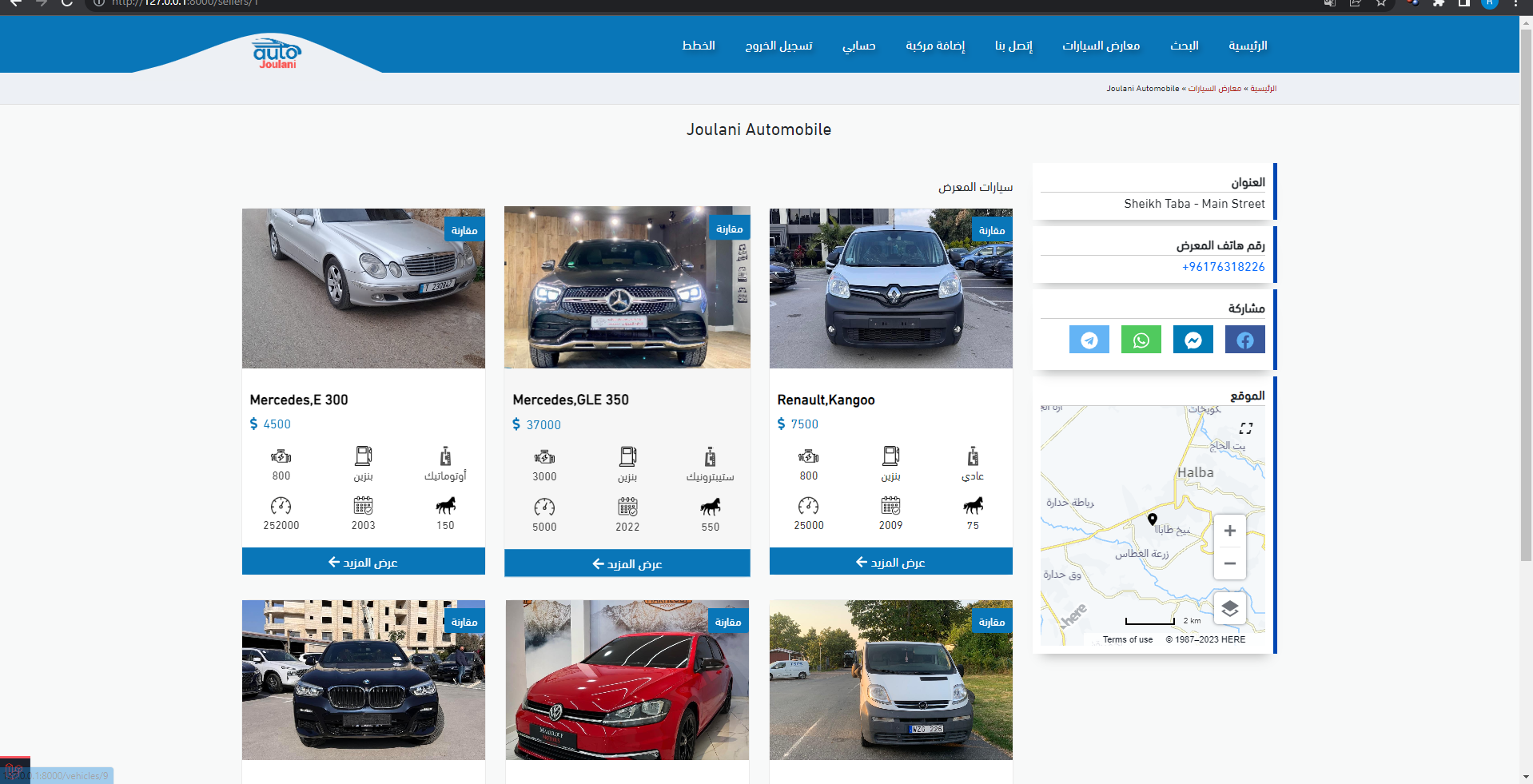Open map layers selector
Screen dimensions: 1533x784
pos(1230,609)
